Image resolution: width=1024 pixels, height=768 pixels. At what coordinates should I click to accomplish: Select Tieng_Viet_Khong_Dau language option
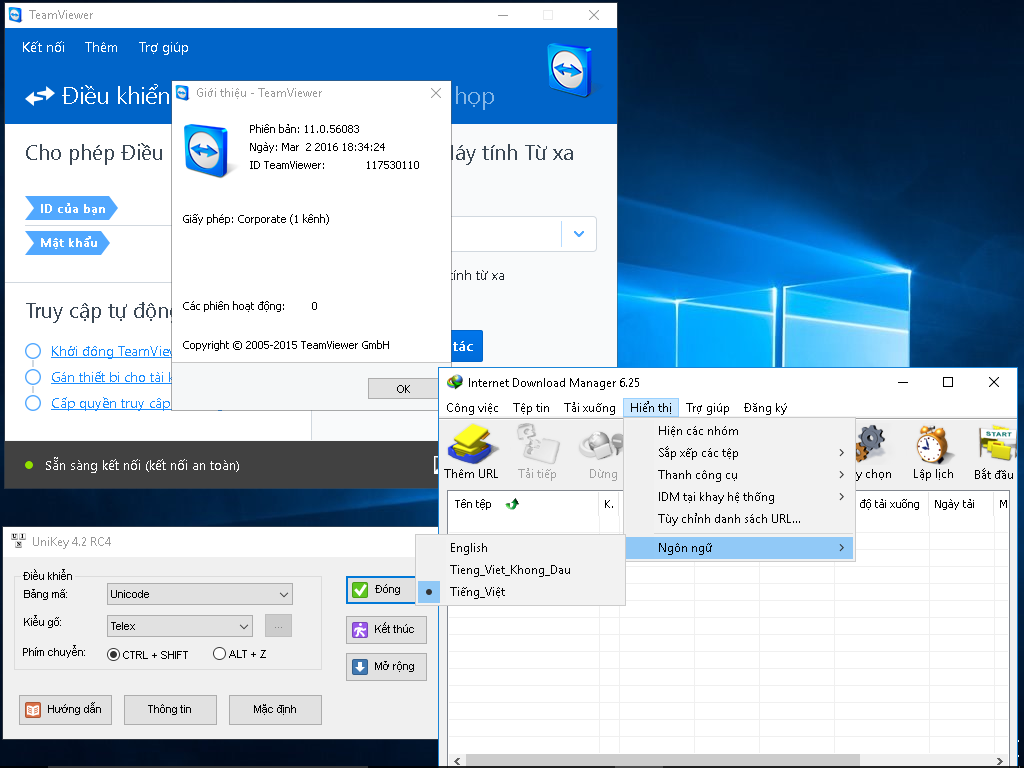[520, 569]
